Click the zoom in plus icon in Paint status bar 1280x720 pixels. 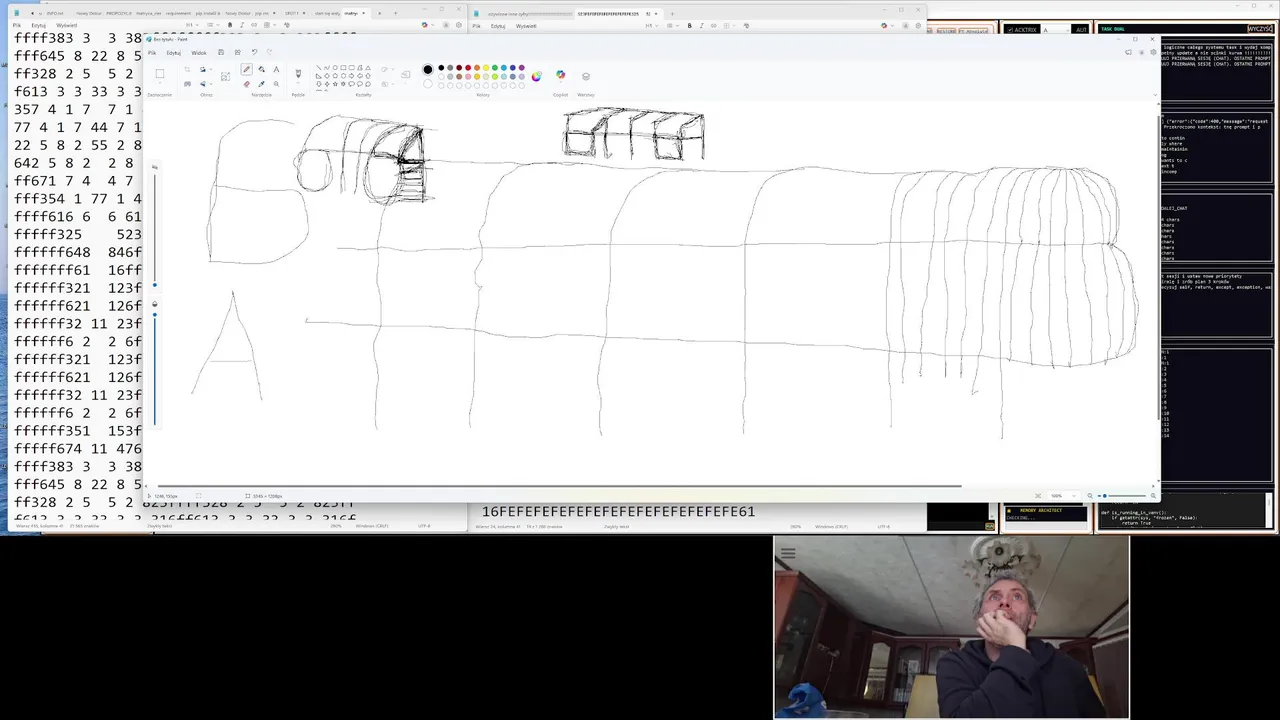1154,496
